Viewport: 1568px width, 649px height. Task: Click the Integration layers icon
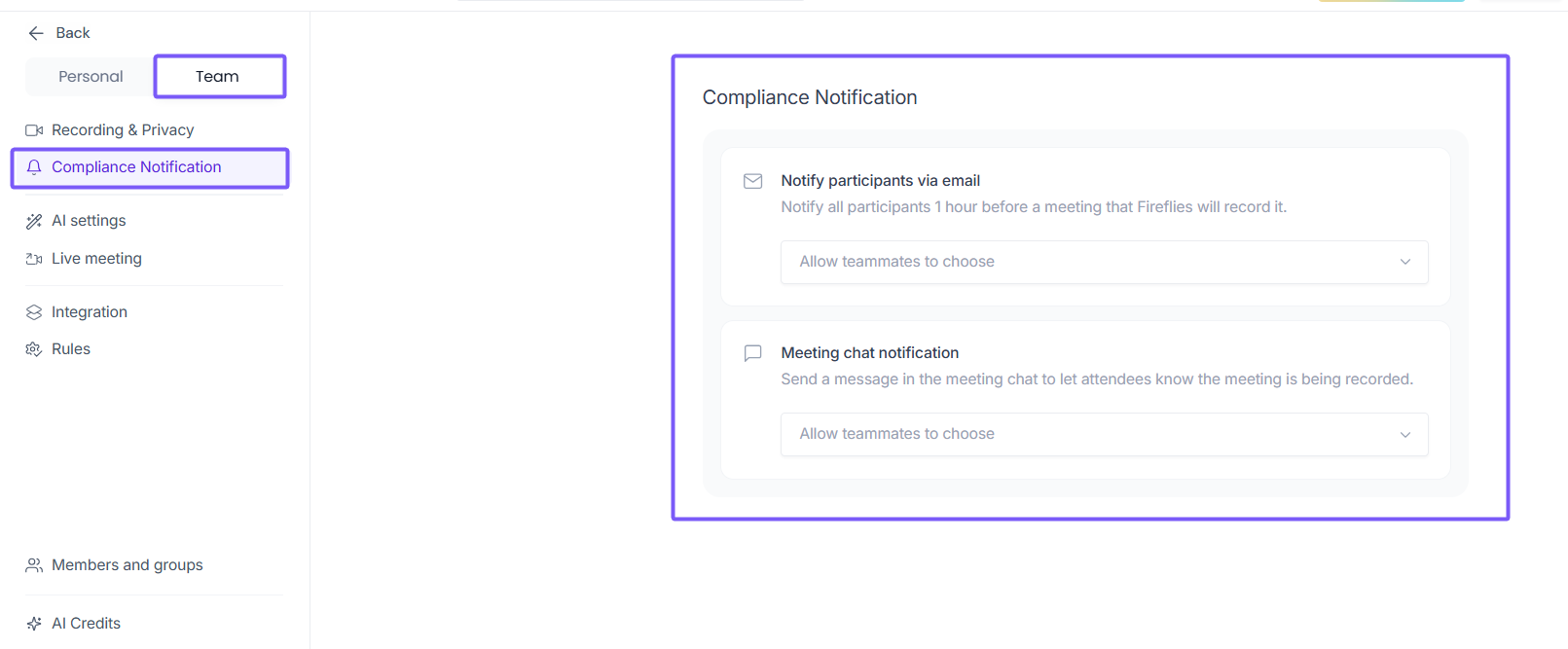coord(34,312)
